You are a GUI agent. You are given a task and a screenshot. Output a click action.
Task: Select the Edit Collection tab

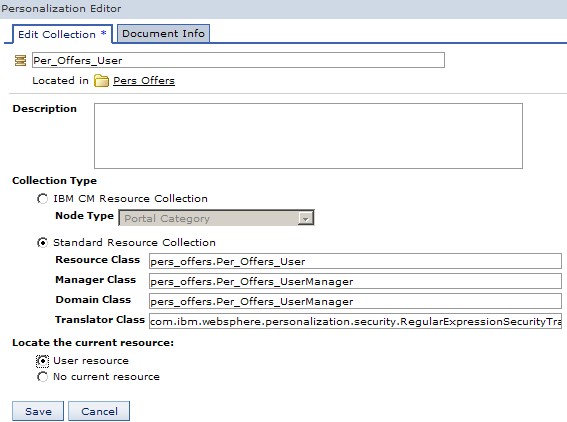[62, 34]
